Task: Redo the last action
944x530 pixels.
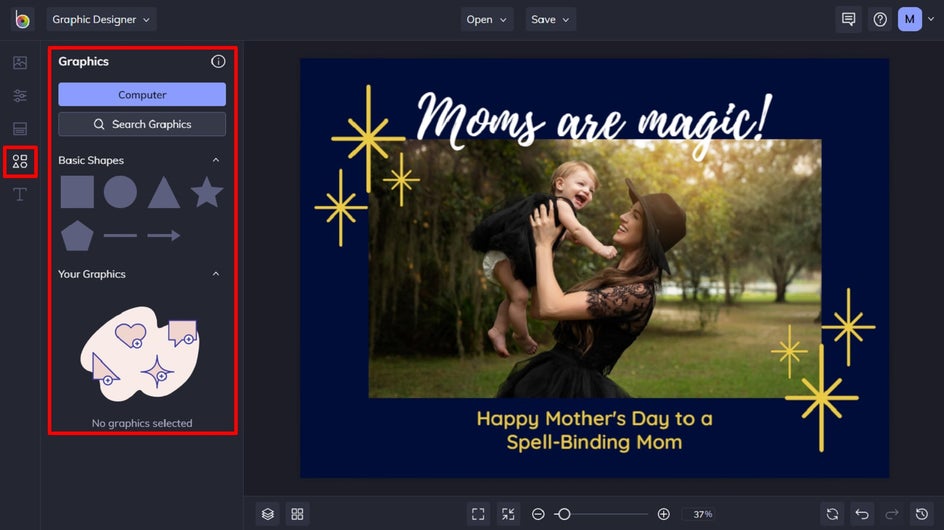Action: 892,514
